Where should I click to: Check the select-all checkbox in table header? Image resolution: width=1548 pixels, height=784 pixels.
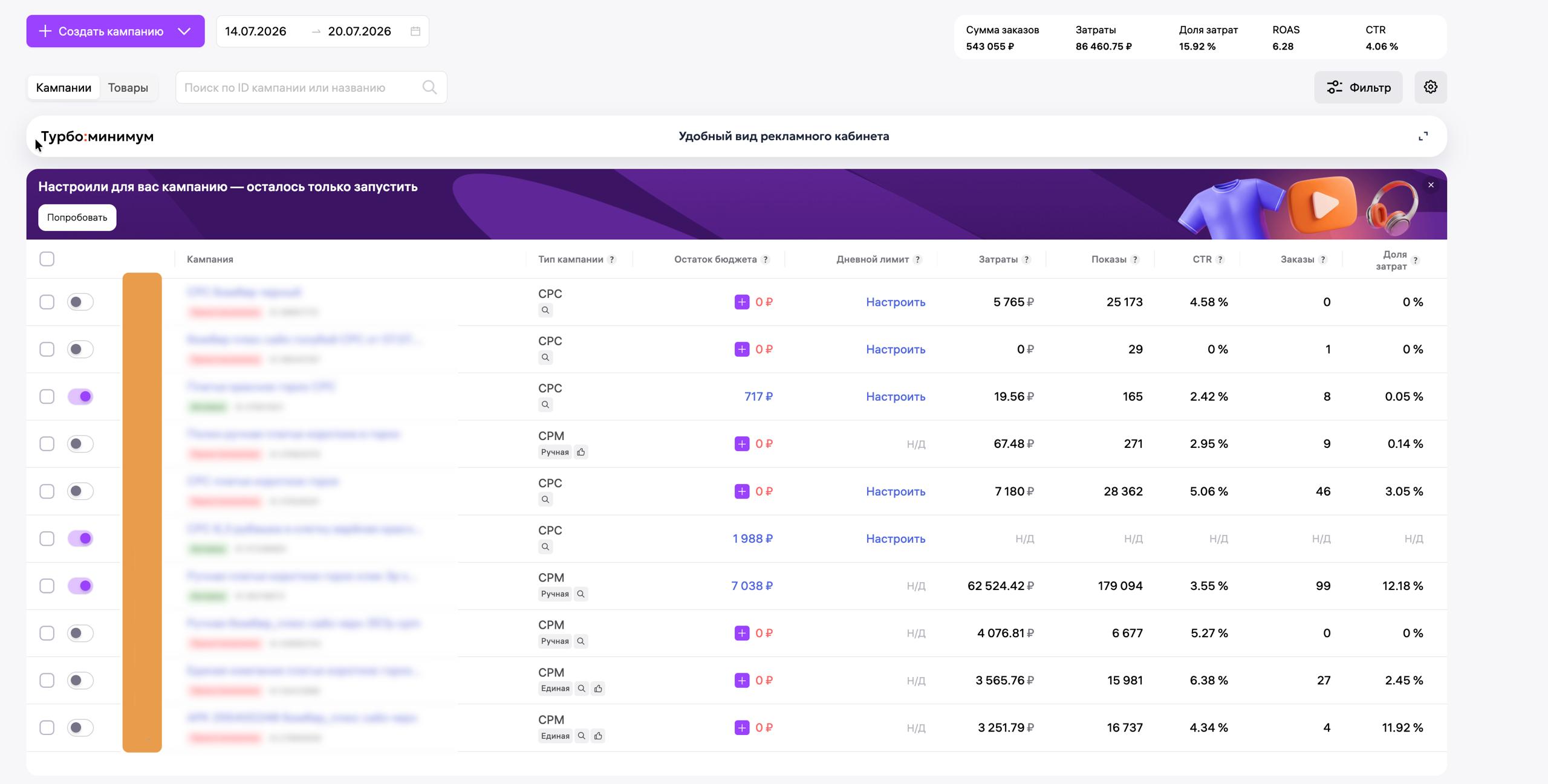pos(47,259)
